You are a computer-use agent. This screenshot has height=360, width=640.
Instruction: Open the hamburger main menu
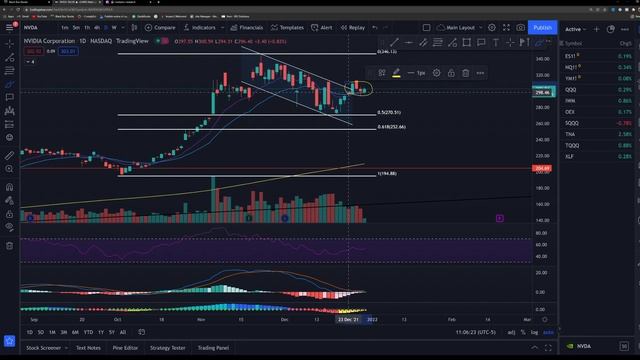(9, 27)
